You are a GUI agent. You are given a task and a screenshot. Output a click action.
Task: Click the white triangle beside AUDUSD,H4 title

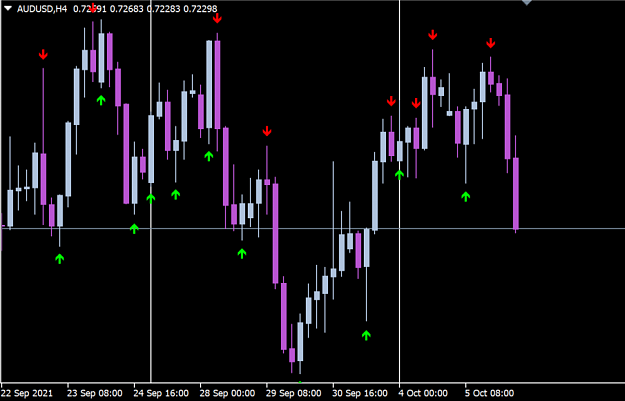[8, 8]
